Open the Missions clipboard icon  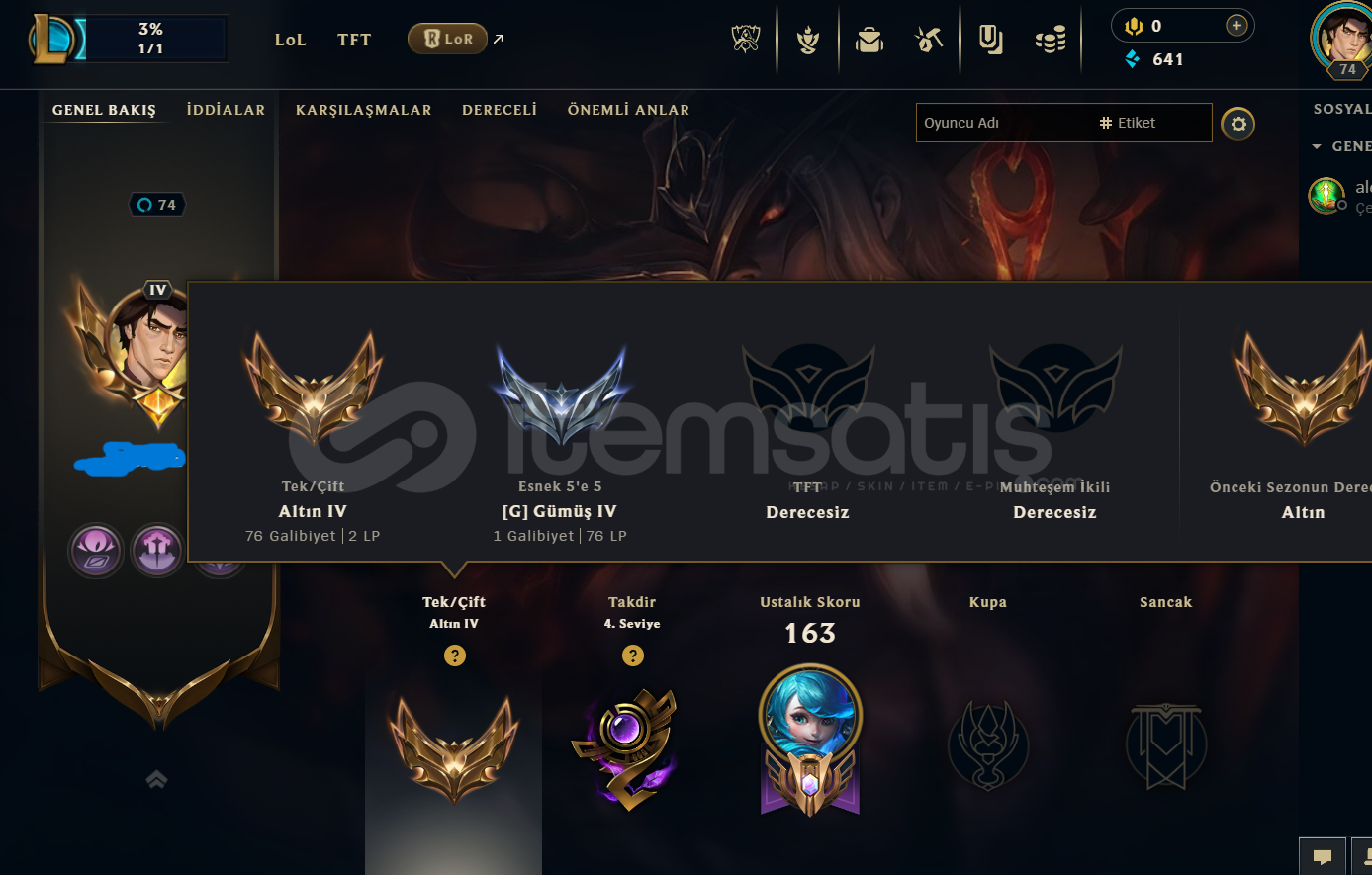pos(990,40)
